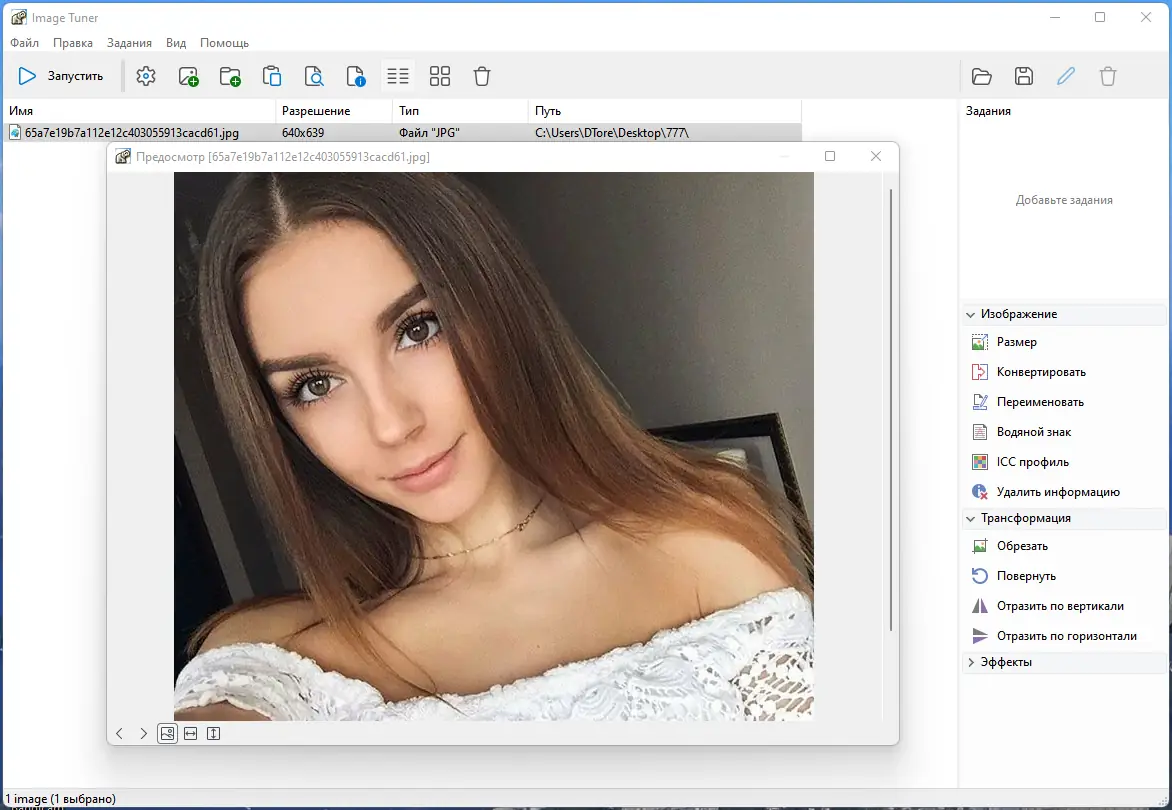The width and height of the screenshot is (1172, 810).
Task: Click the trash icon to clear the list
Action: (481, 75)
